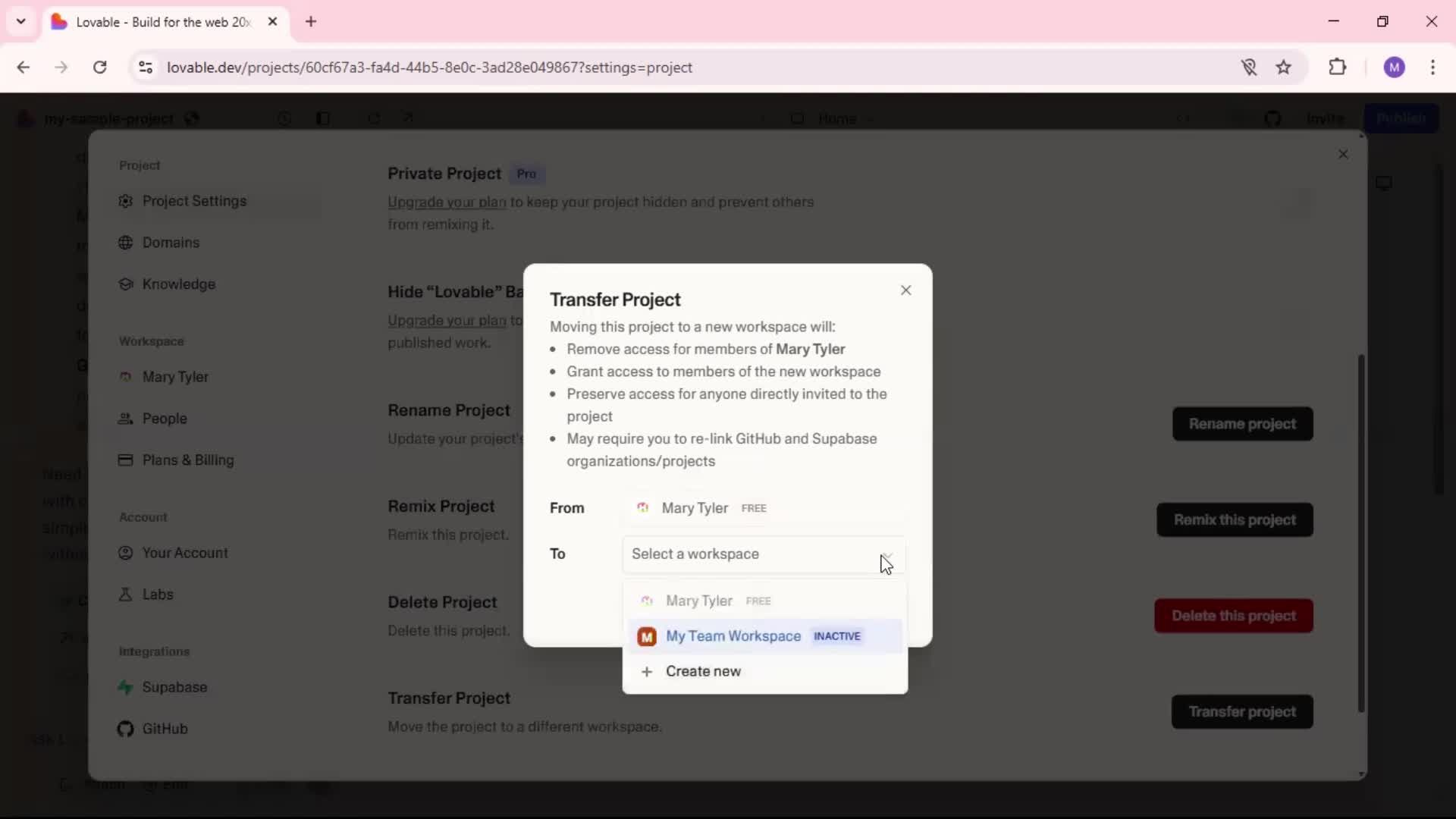Open People settings section

click(x=218, y=419)
